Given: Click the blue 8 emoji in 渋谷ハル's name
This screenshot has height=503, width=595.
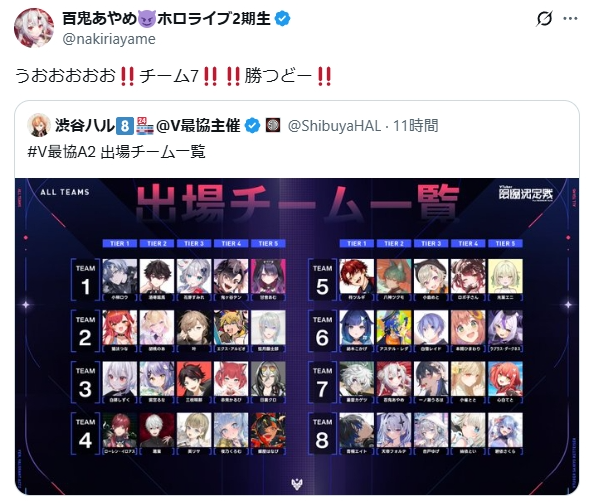Looking at the screenshot, I should pyautogui.click(x=125, y=126).
